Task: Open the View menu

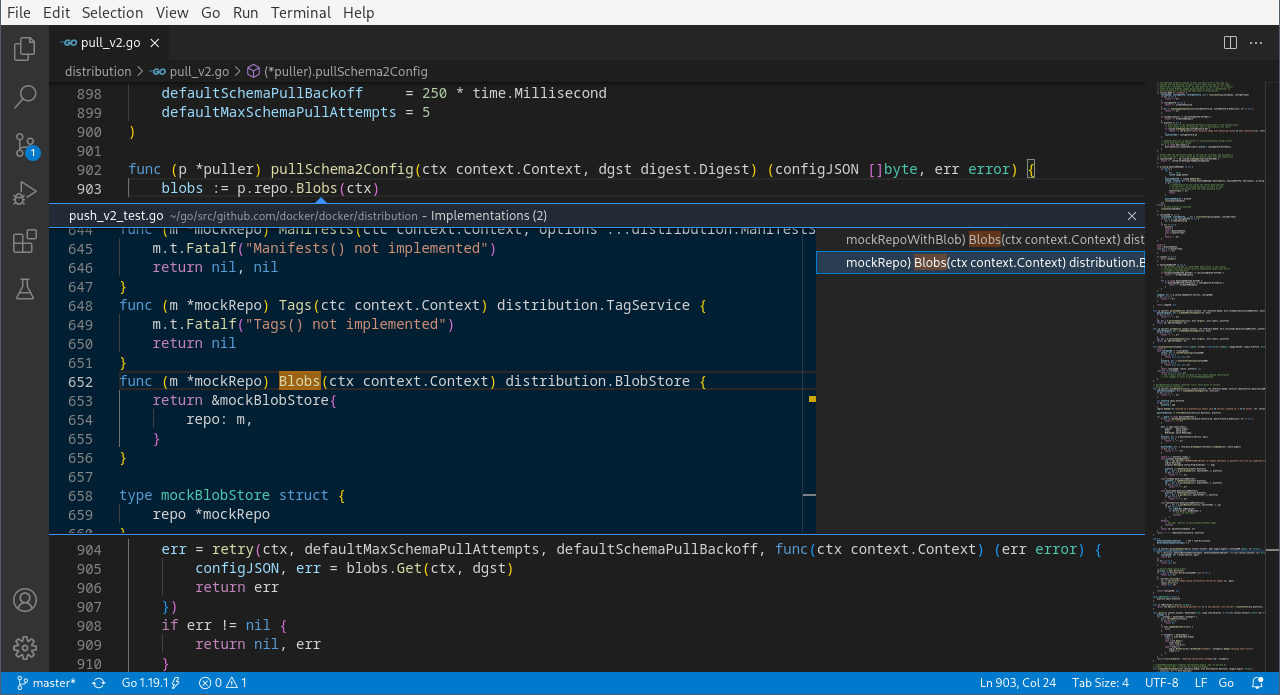Action: pos(172,12)
